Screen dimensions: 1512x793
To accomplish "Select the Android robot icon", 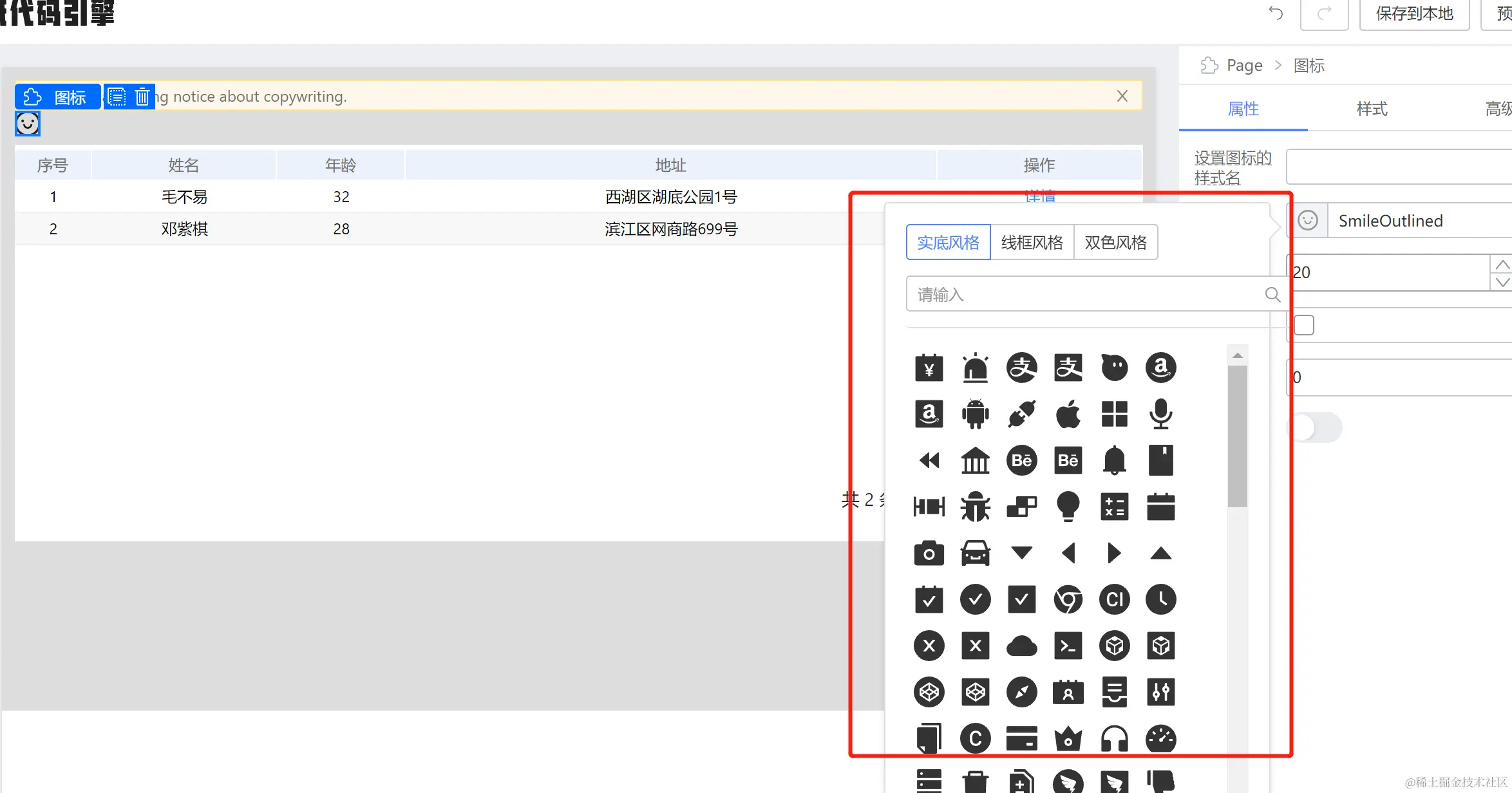I will (975, 414).
